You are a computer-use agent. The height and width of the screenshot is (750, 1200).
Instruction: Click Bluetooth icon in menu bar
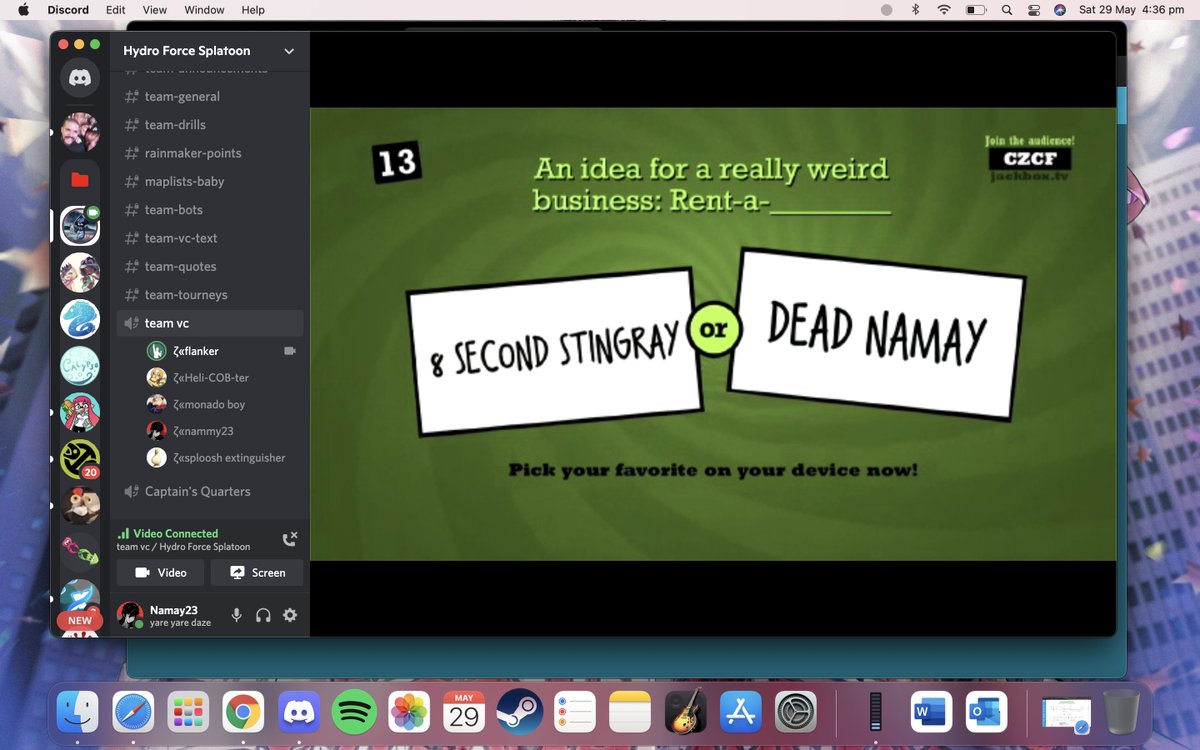(x=915, y=10)
